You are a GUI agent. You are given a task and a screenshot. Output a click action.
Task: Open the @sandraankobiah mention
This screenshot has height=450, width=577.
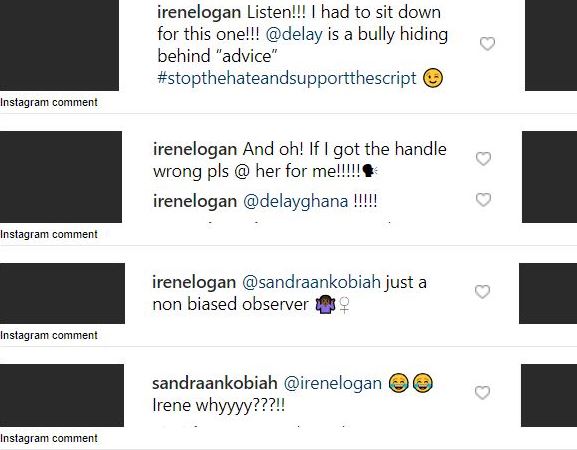[311, 282]
